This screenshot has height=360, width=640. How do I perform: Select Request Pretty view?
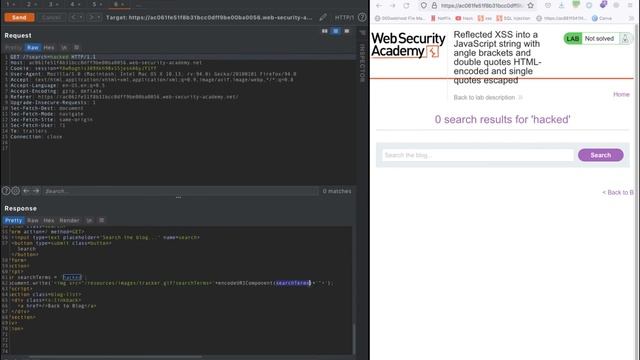(13, 47)
